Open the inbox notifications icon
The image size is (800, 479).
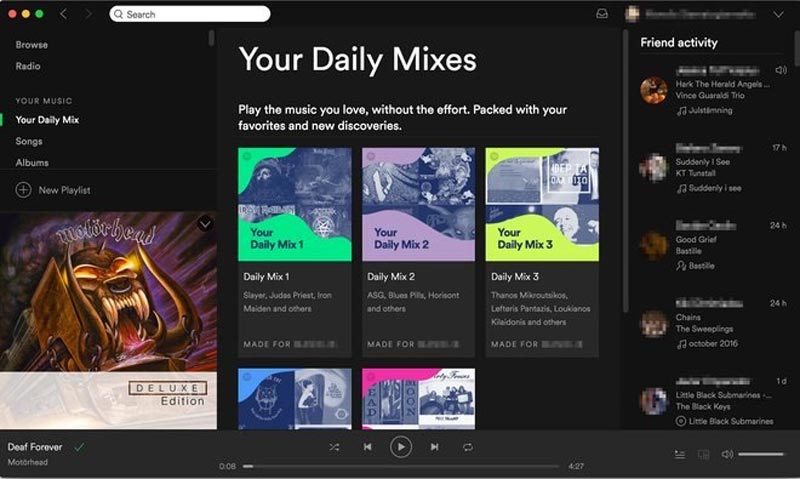pos(601,14)
